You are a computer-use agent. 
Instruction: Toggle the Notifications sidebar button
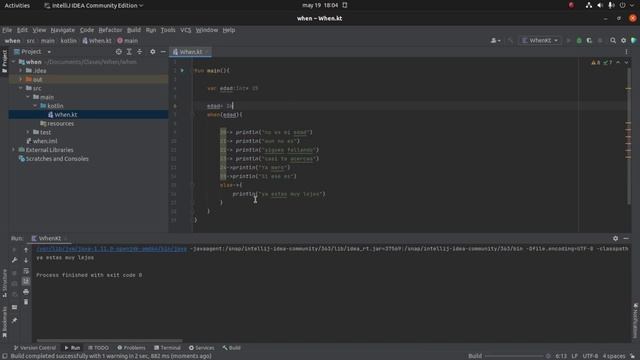pos(636,321)
